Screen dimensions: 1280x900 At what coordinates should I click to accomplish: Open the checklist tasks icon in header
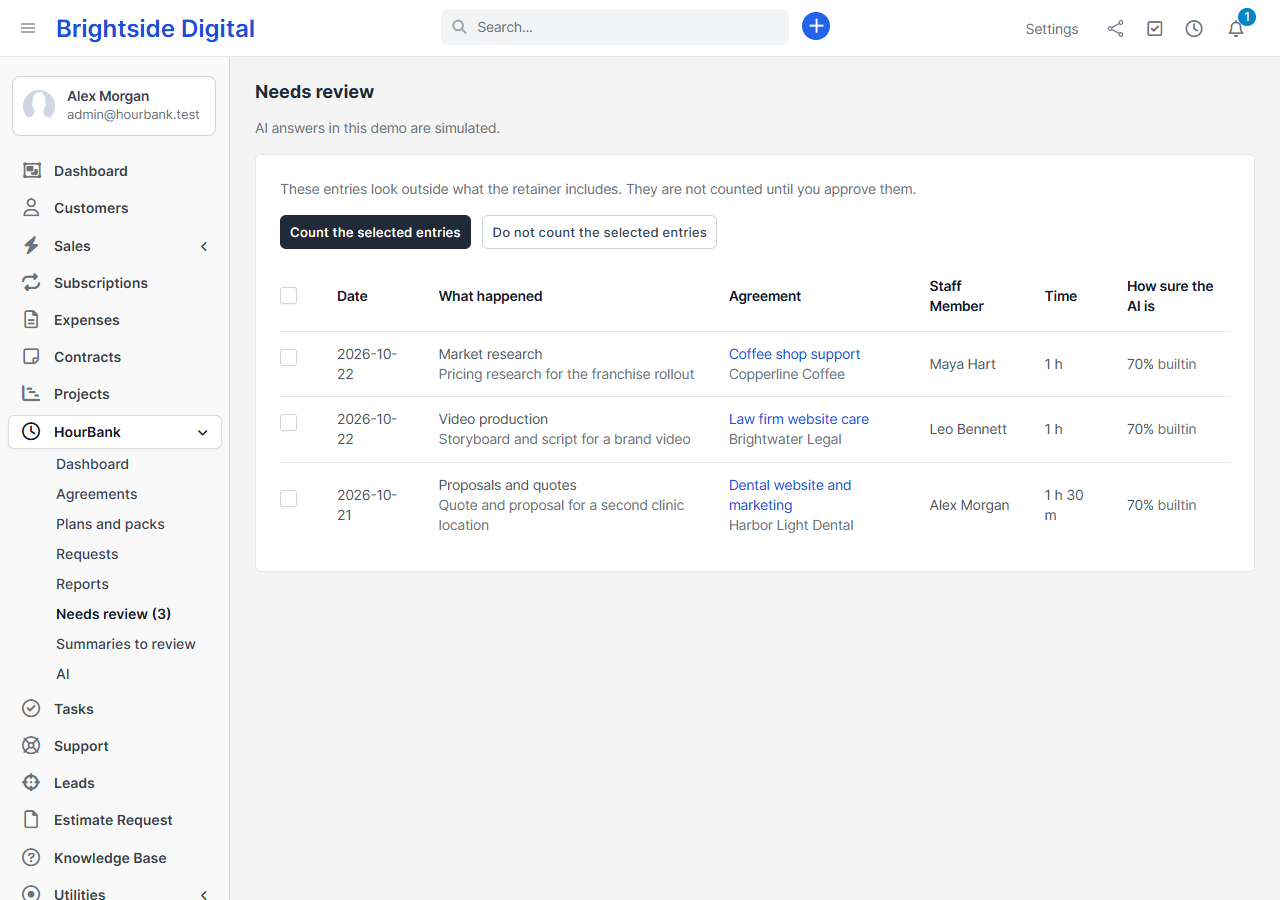[x=1155, y=29]
